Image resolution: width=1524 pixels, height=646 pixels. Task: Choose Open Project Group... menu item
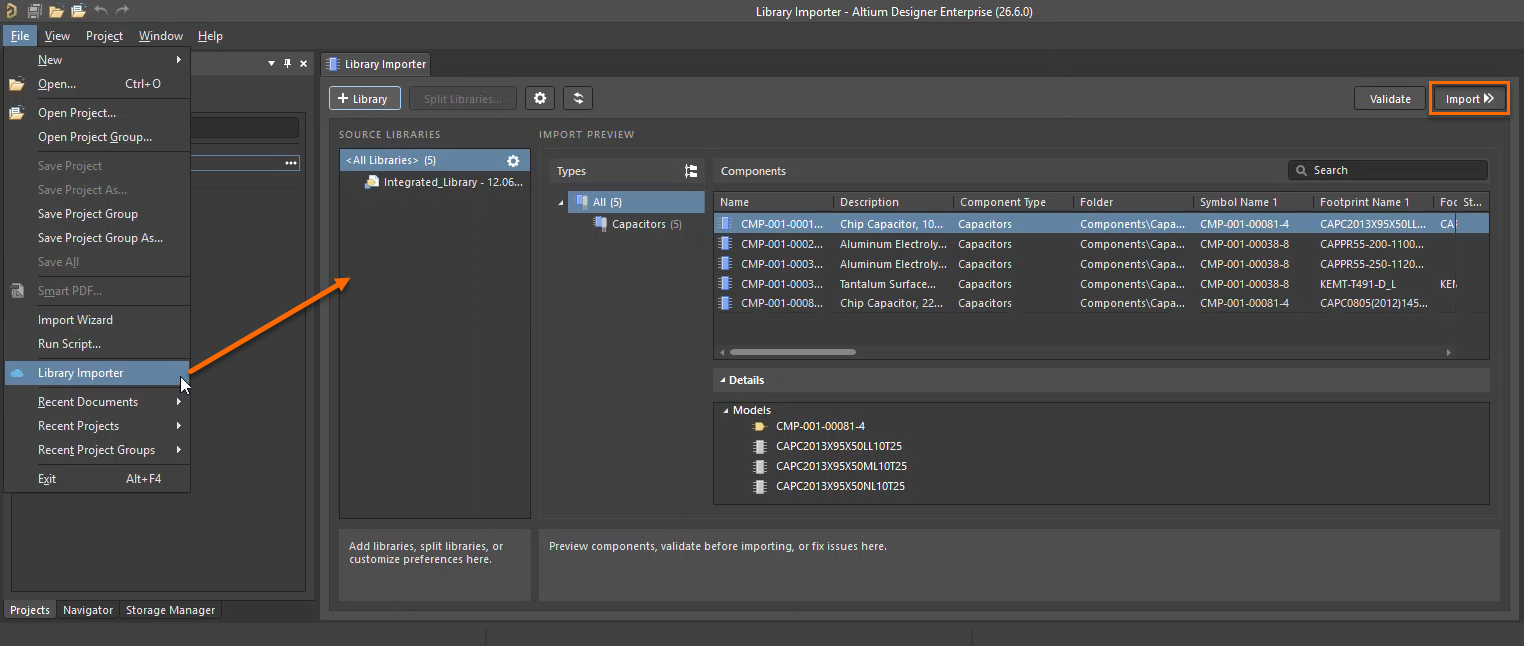97,137
